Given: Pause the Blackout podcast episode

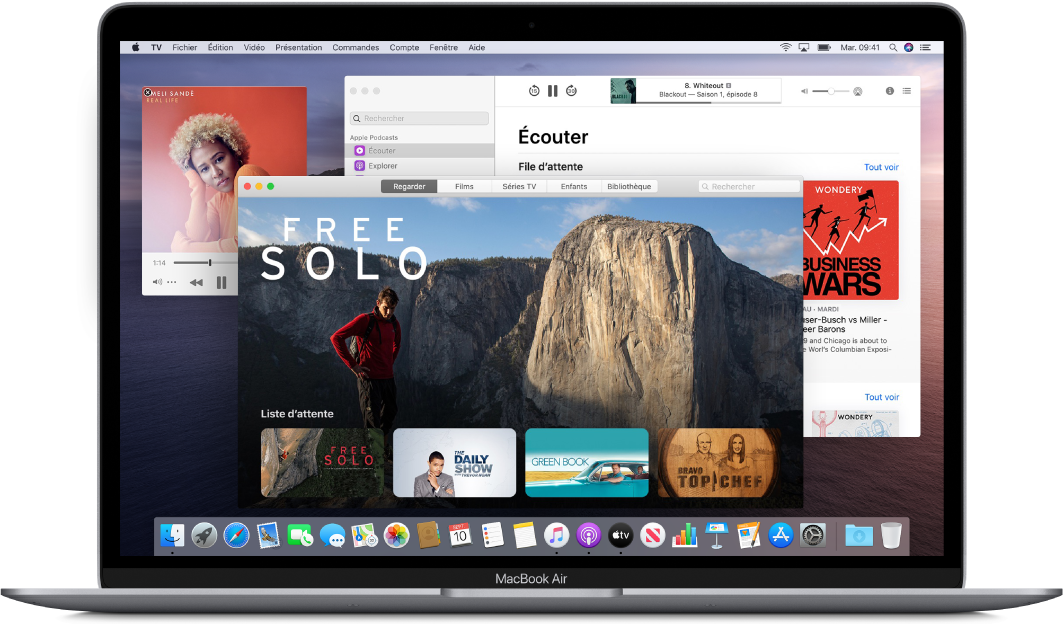Looking at the screenshot, I should pos(553,90).
